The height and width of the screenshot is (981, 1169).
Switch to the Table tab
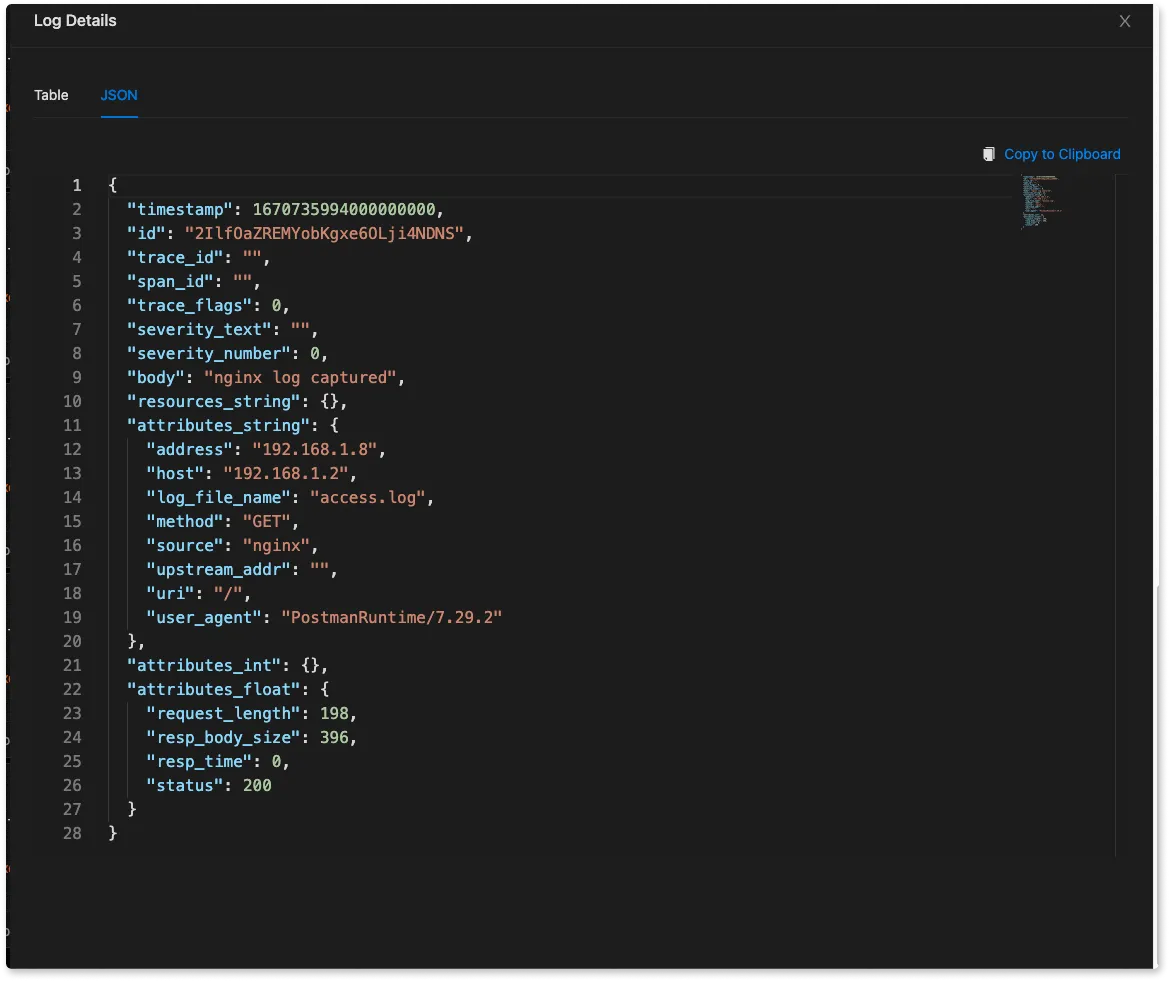(51, 95)
